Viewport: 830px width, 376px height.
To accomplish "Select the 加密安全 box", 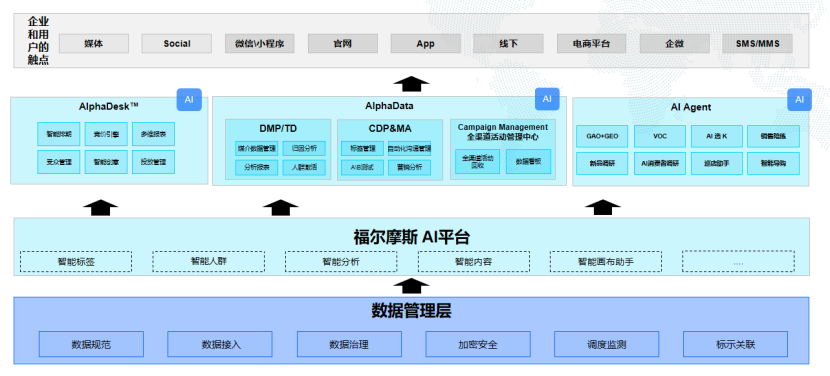I will click(478, 344).
